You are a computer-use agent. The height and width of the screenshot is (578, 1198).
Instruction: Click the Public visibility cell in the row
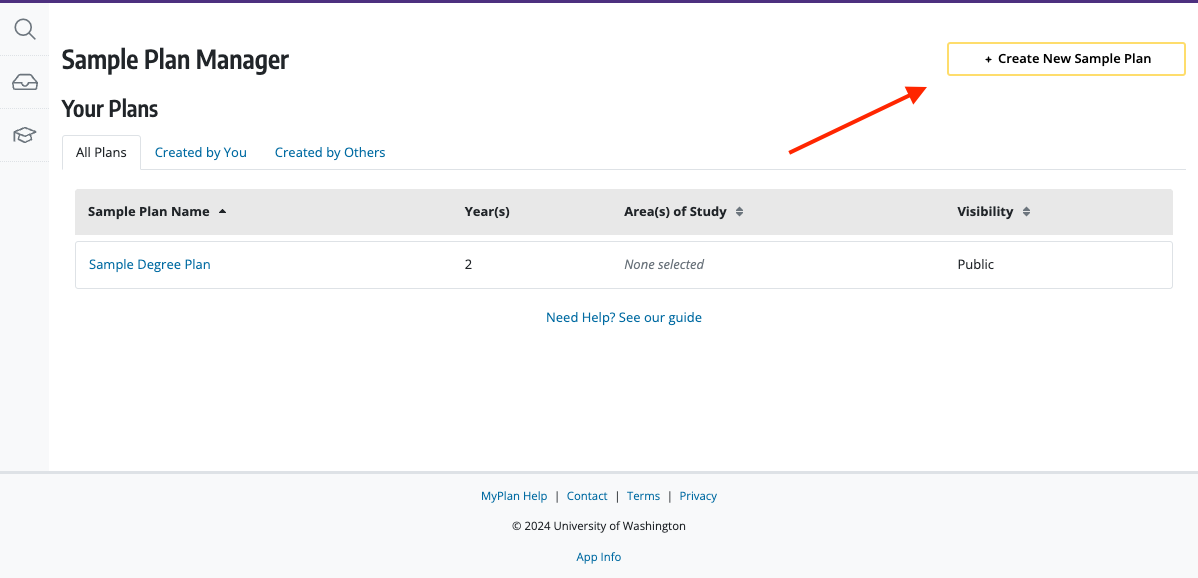click(x=976, y=265)
